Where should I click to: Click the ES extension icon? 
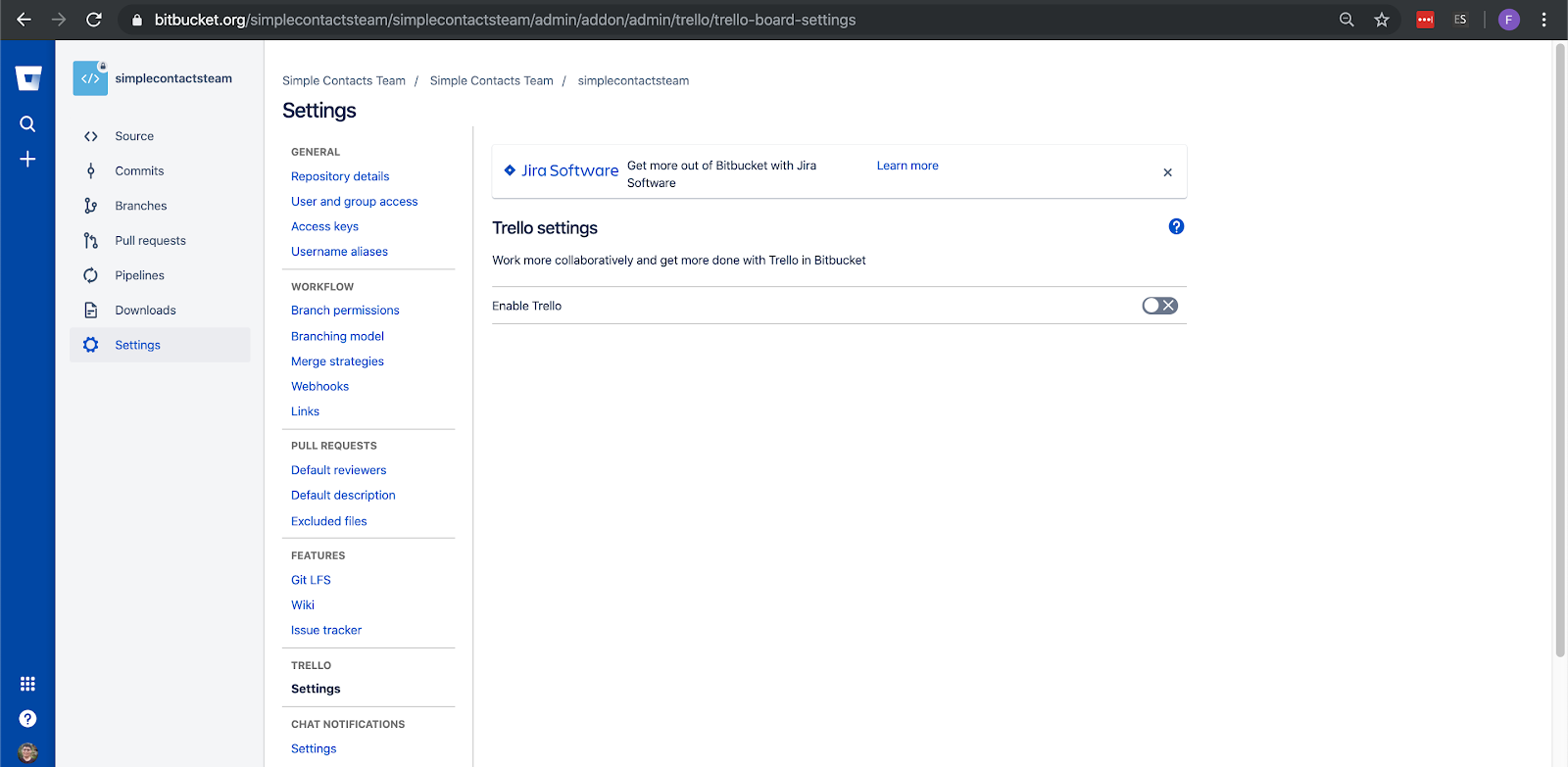(x=1460, y=20)
